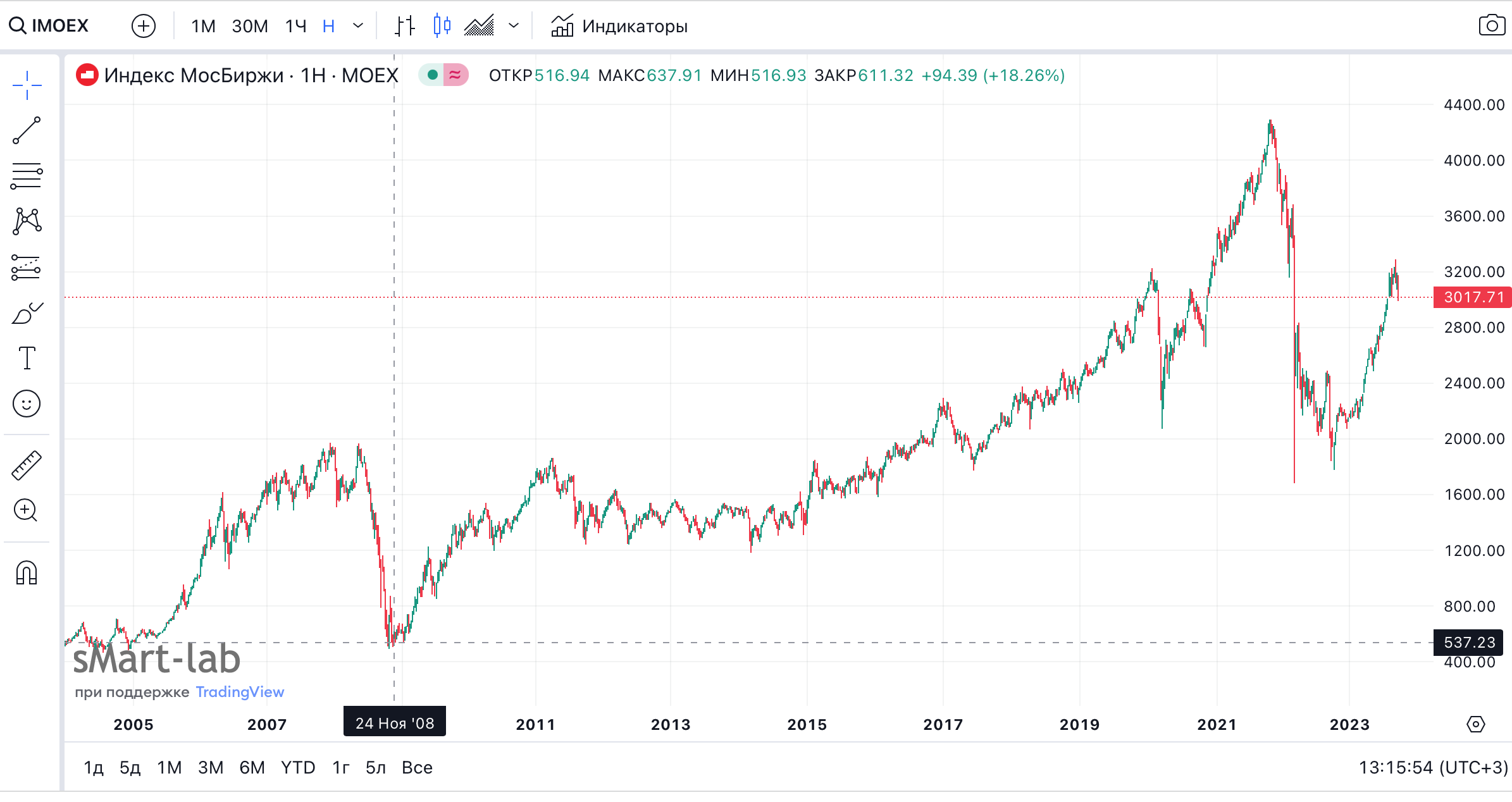Click the +94.39 (+18.26%) change value

click(x=993, y=75)
